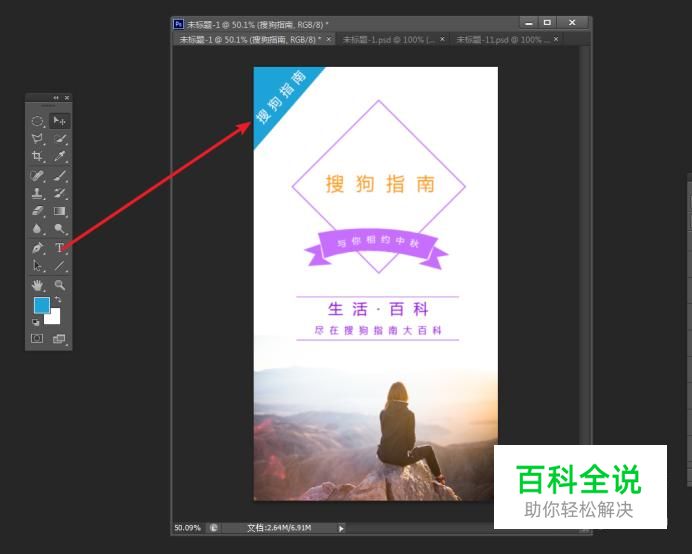Select the Eraser tool
Screen dimensions: 692x554
click(x=38, y=211)
